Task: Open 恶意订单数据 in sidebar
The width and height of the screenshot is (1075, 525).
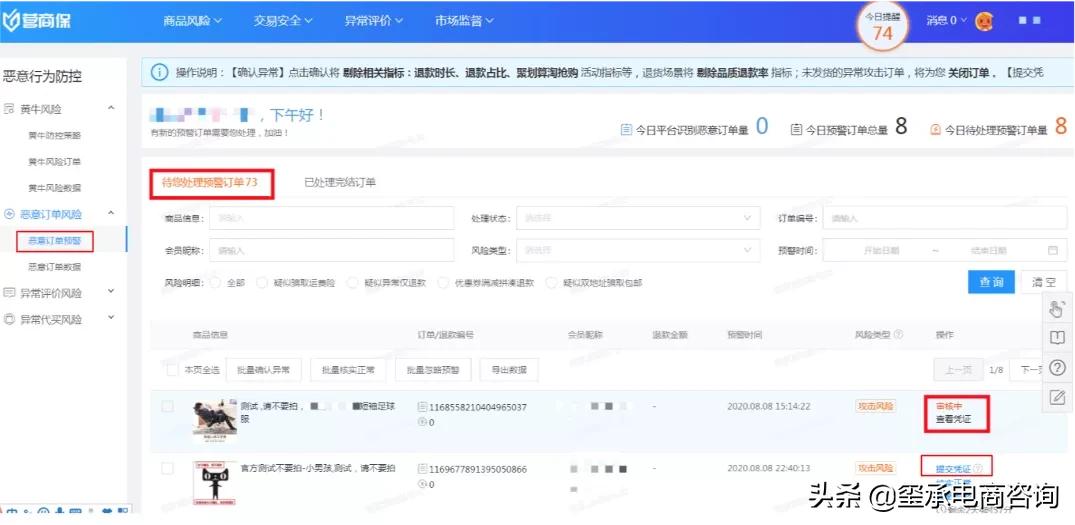Action: [x=54, y=267]
